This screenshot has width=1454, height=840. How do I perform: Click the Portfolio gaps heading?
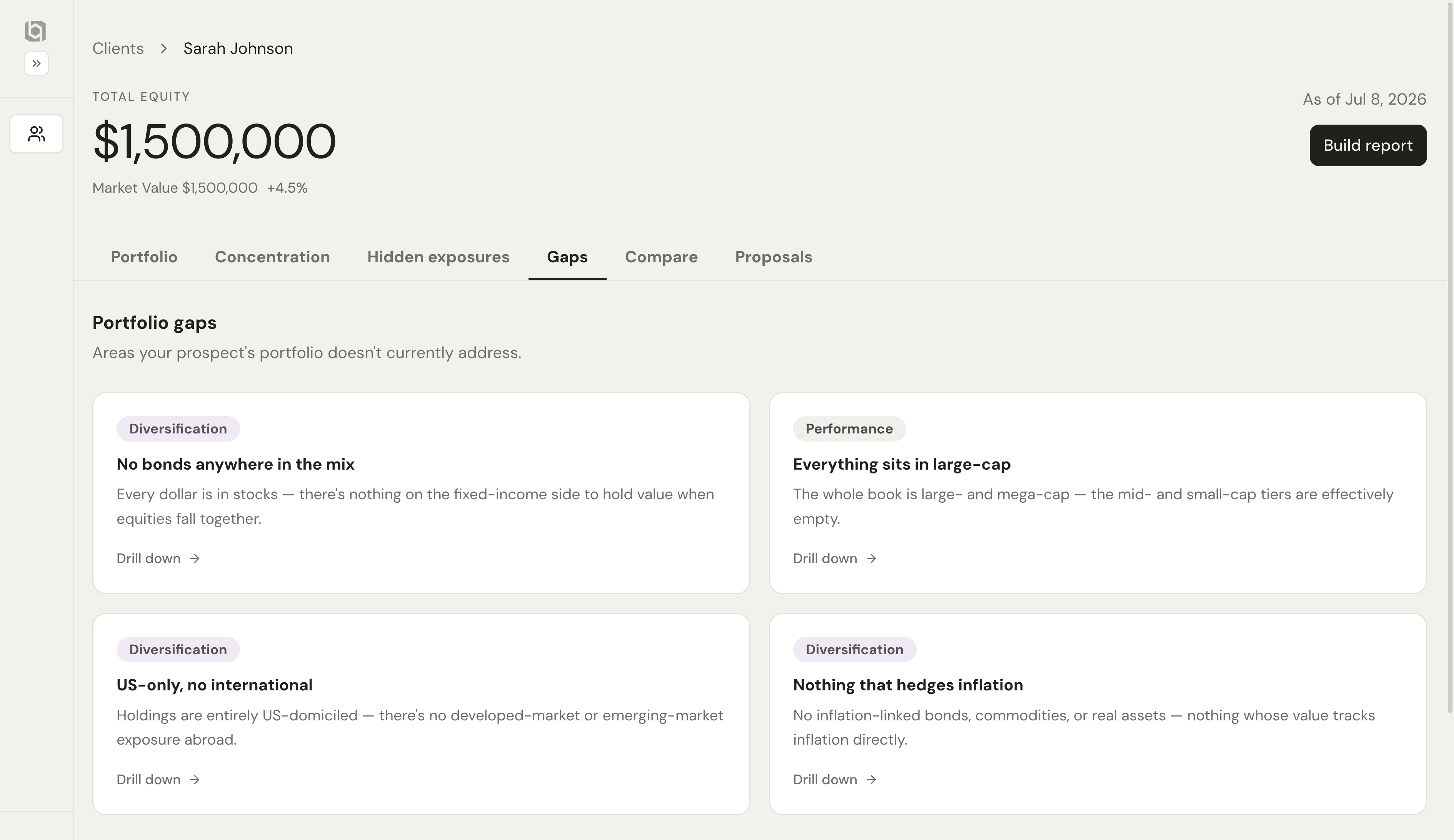(x=155, y=322)
